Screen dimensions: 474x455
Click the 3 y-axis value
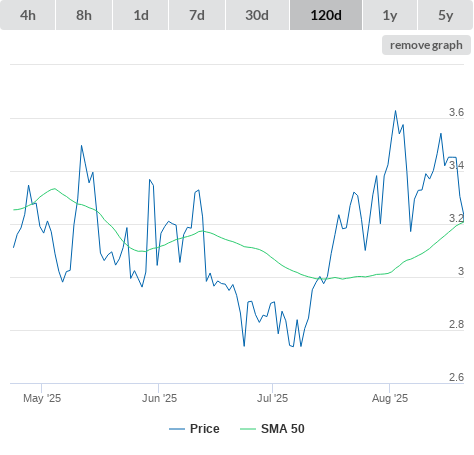coord(461,271)
